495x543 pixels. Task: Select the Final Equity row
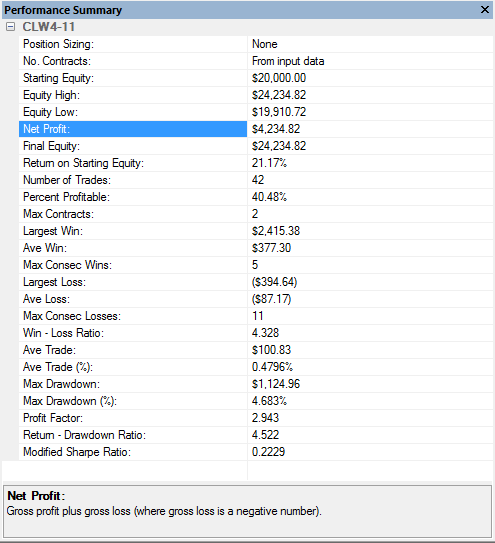256,146
